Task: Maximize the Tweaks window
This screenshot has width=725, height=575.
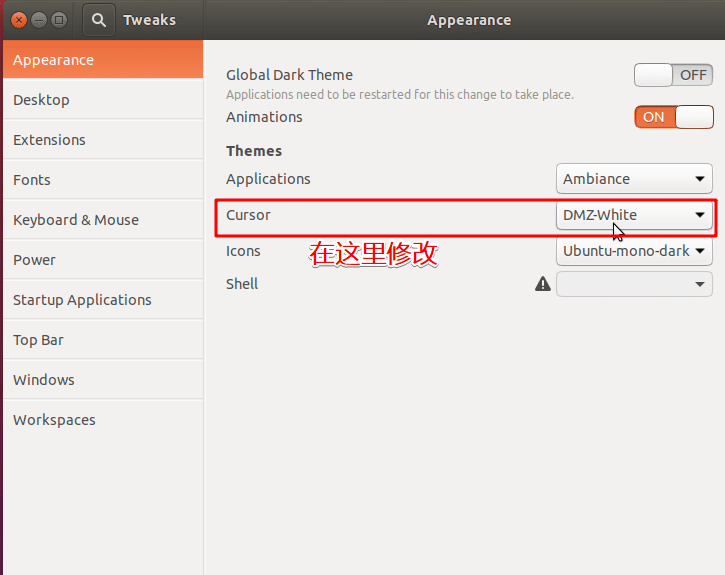Action: click(x=59, y=20)
